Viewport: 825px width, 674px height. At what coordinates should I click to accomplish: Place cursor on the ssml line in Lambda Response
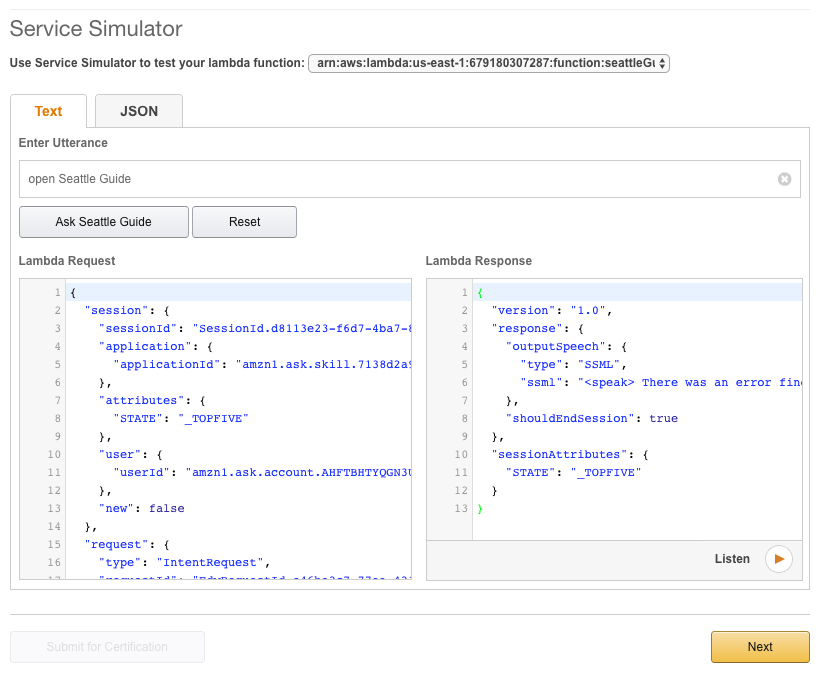(660, 382)
